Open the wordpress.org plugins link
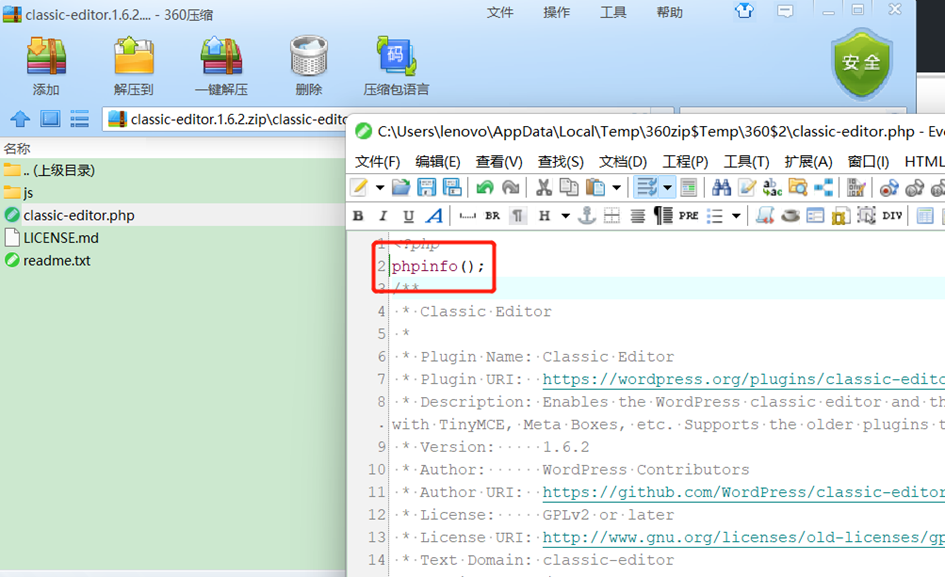The width and height of the screenshot is (945, 577). click(x=743, y=379)
